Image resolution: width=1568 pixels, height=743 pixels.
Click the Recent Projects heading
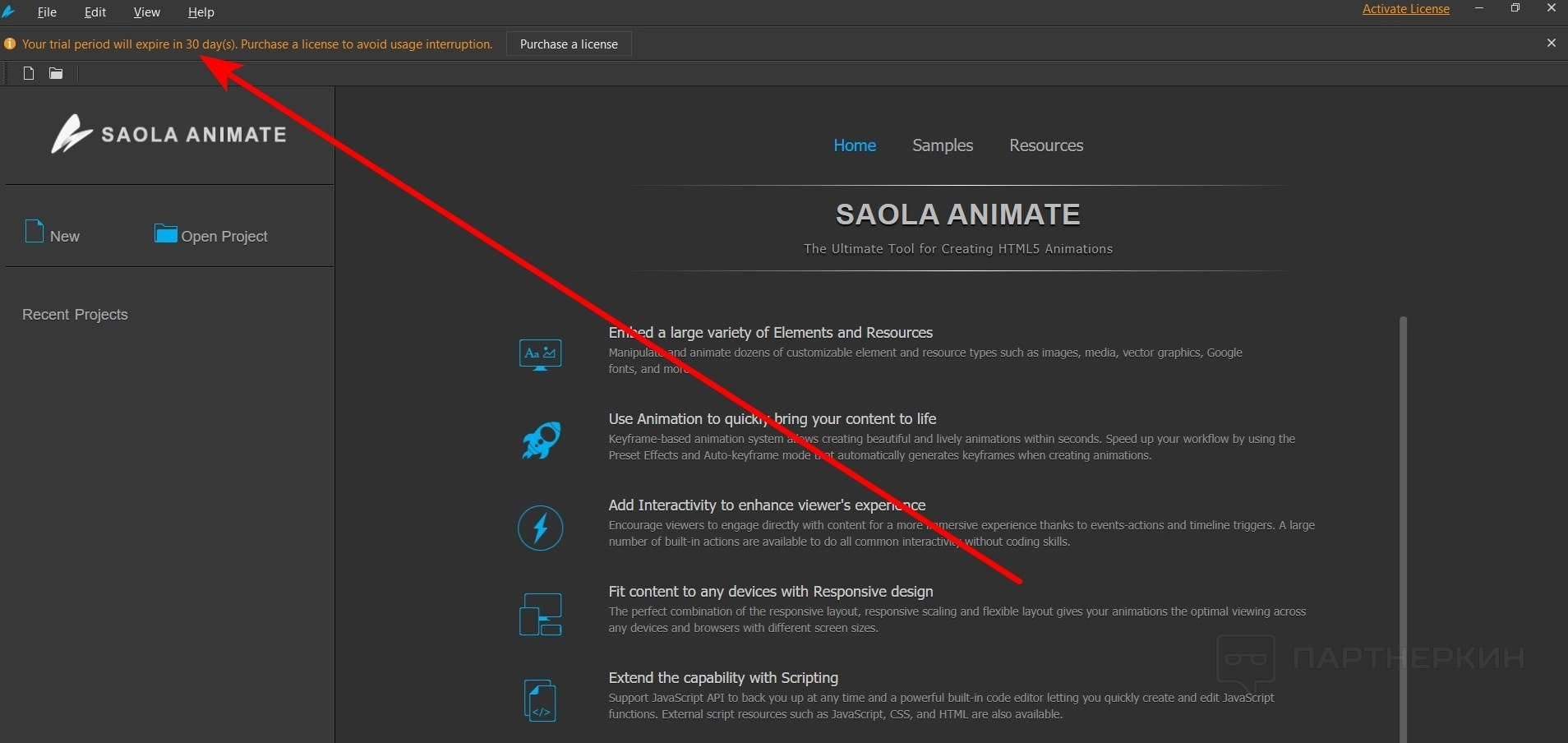pyautogui.click(x=75, y=315)
